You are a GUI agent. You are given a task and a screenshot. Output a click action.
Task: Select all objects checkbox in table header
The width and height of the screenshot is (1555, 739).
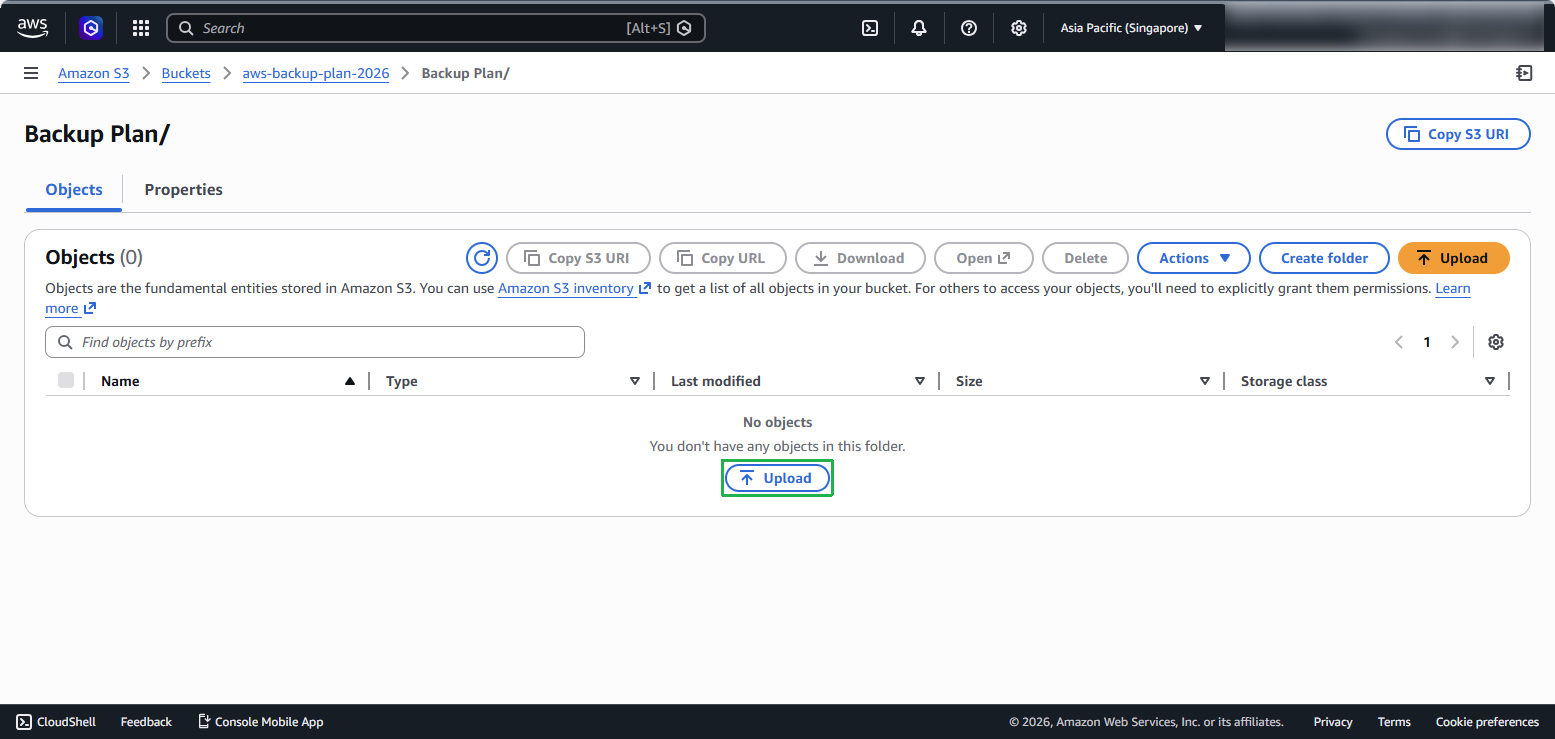coord(66,380)
